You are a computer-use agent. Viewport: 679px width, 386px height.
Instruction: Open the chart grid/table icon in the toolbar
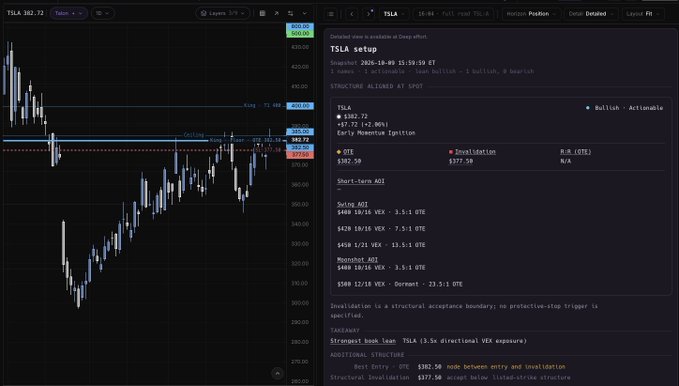[262, 13]
